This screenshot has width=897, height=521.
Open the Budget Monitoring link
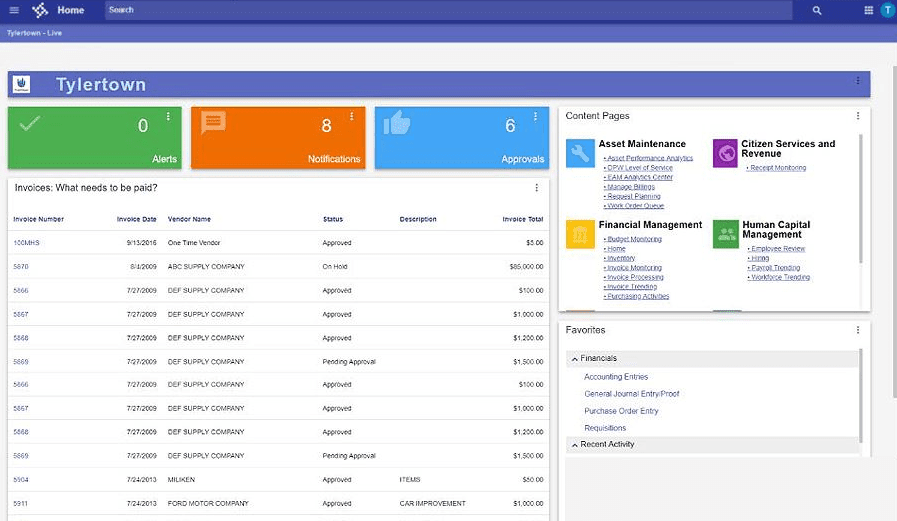(x=634, y=240)
